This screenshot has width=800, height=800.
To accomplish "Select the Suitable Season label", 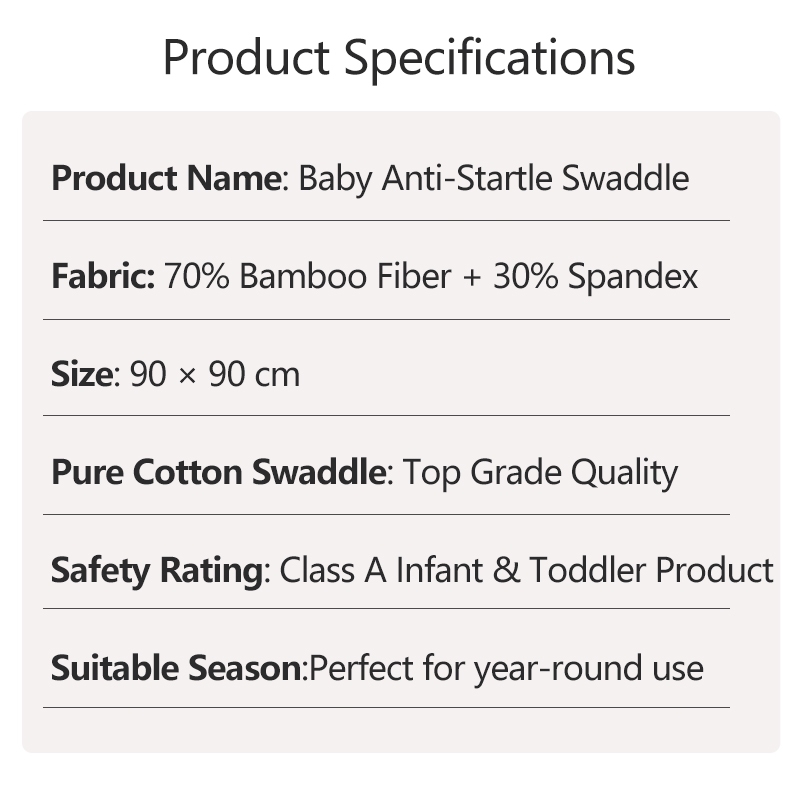I will pos(177,668).
